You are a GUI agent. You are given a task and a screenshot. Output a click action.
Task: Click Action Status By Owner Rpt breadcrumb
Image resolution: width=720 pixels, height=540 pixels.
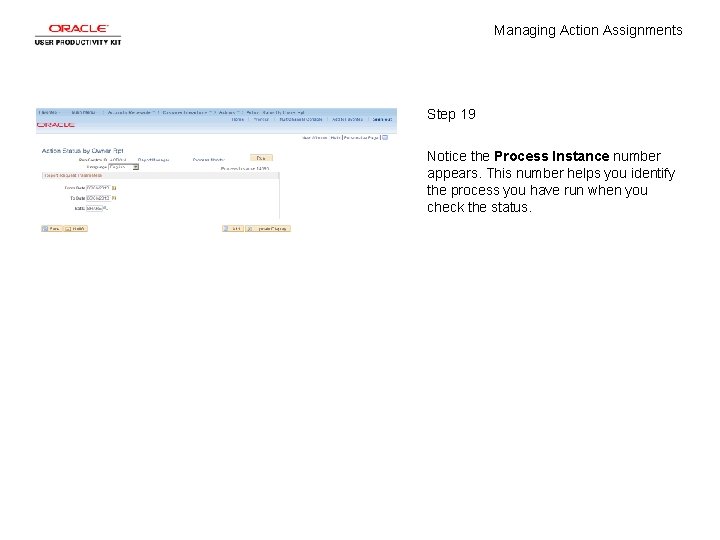click(276, 112)
